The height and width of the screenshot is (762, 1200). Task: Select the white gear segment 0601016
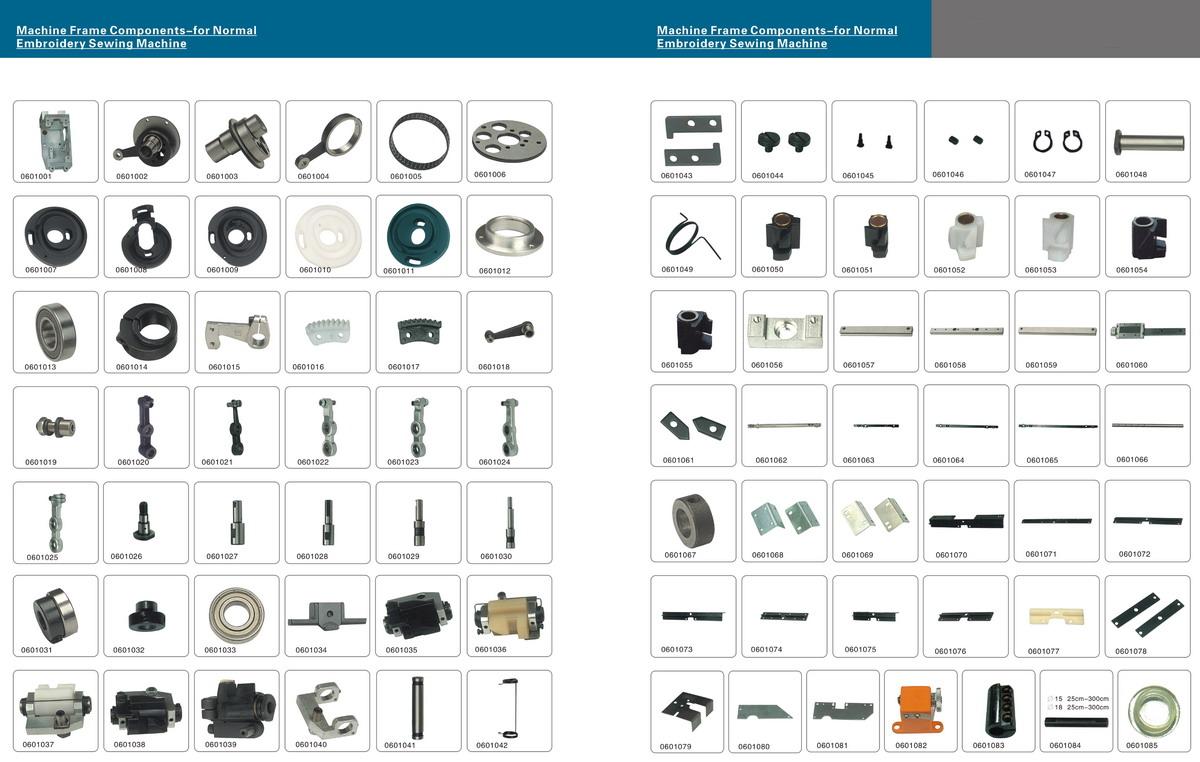tap(328, 331)
